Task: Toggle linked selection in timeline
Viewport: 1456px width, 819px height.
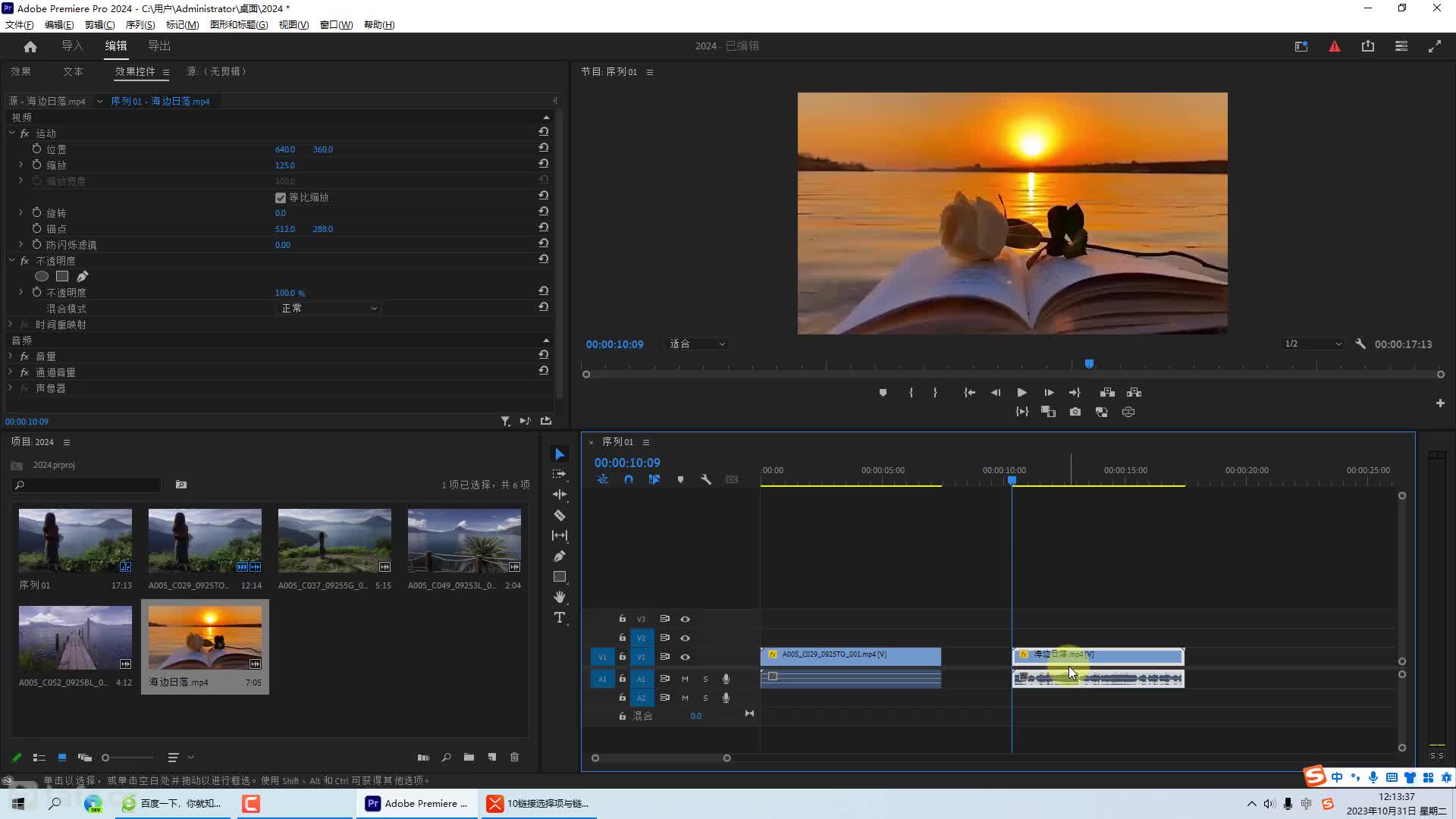Action: (x=654, y=479)
